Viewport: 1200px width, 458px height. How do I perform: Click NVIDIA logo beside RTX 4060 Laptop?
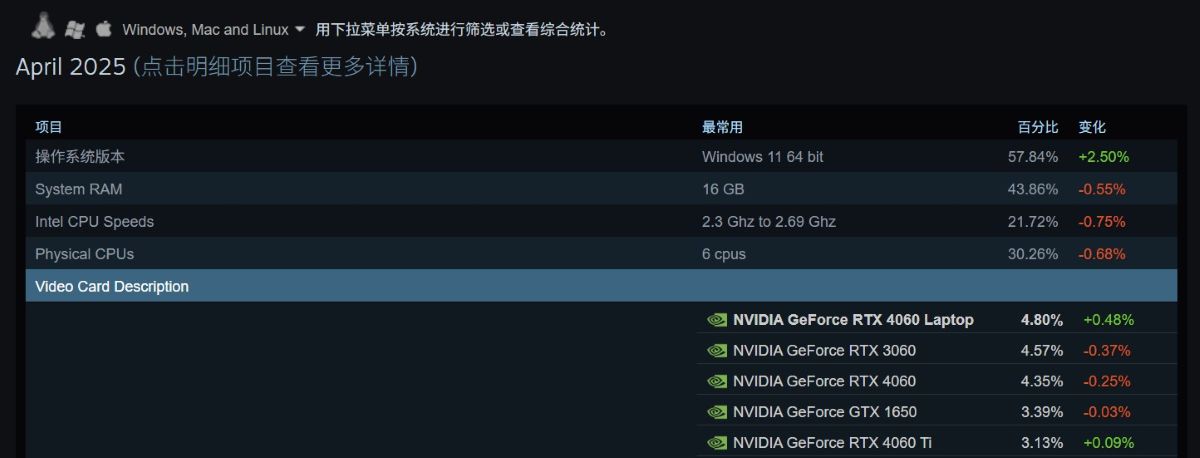tap(717, 320)
